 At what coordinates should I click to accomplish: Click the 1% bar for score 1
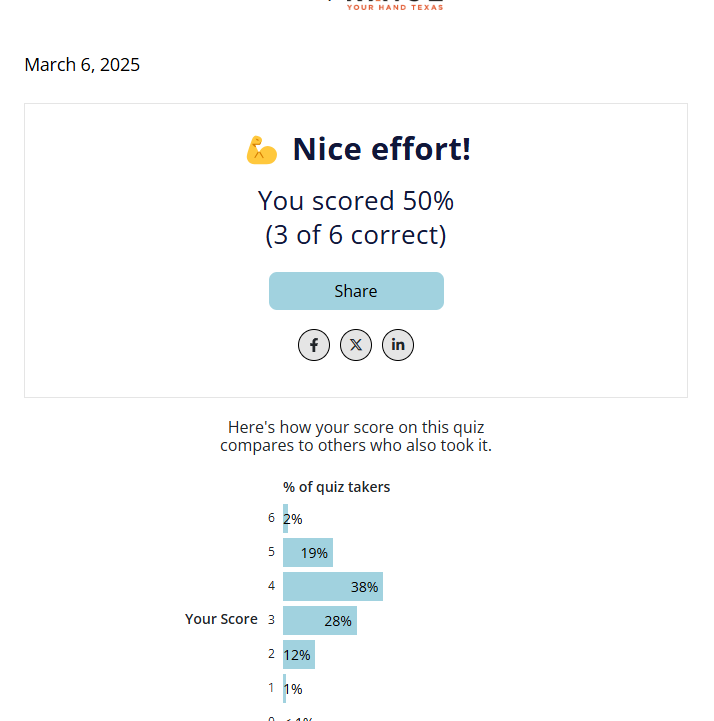(285, 689)
